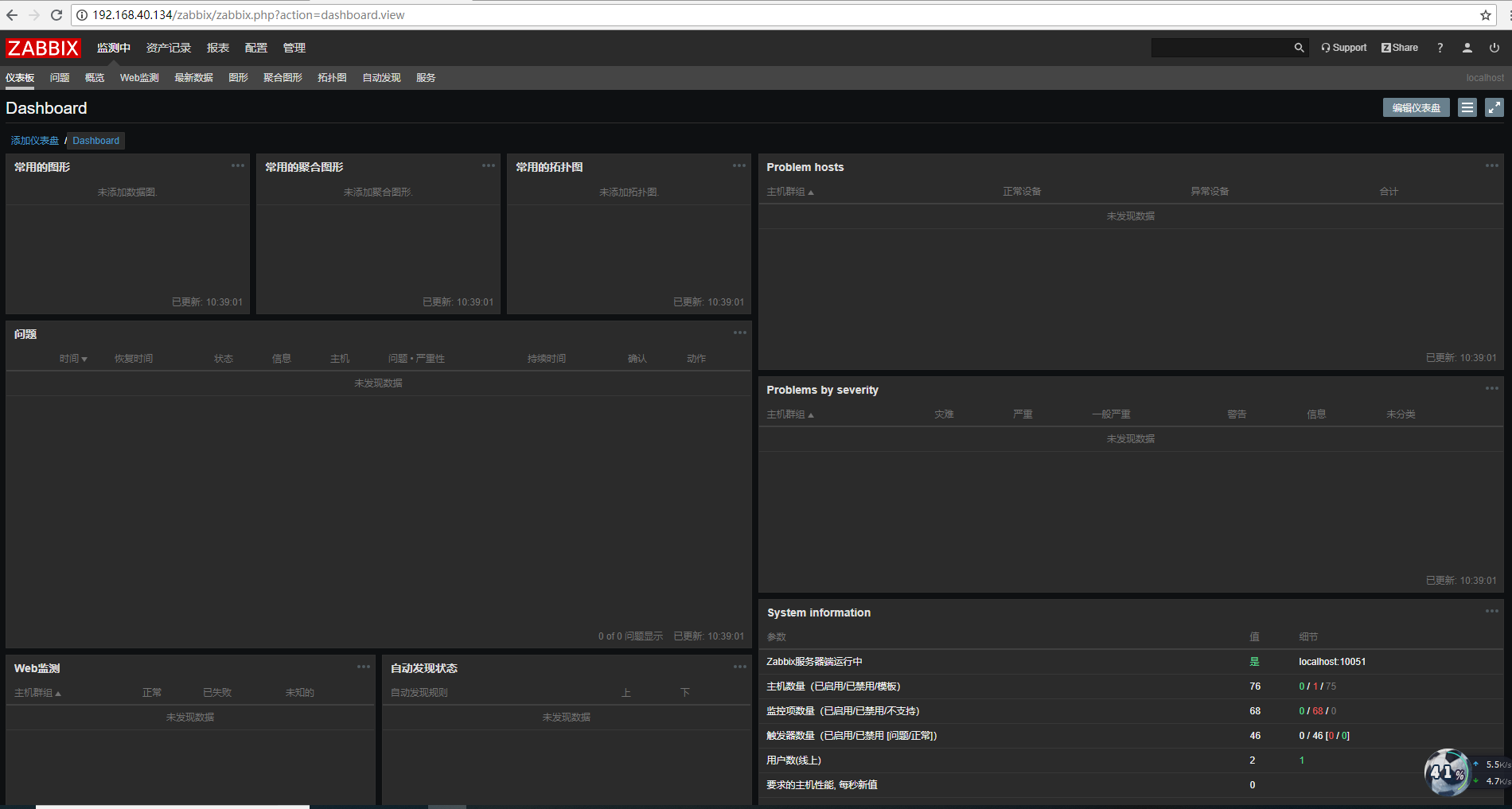The height and width of the screenshot is (809, 1512).
Task: Click the ZABBIX logo
Action: (x=43, y=48)
